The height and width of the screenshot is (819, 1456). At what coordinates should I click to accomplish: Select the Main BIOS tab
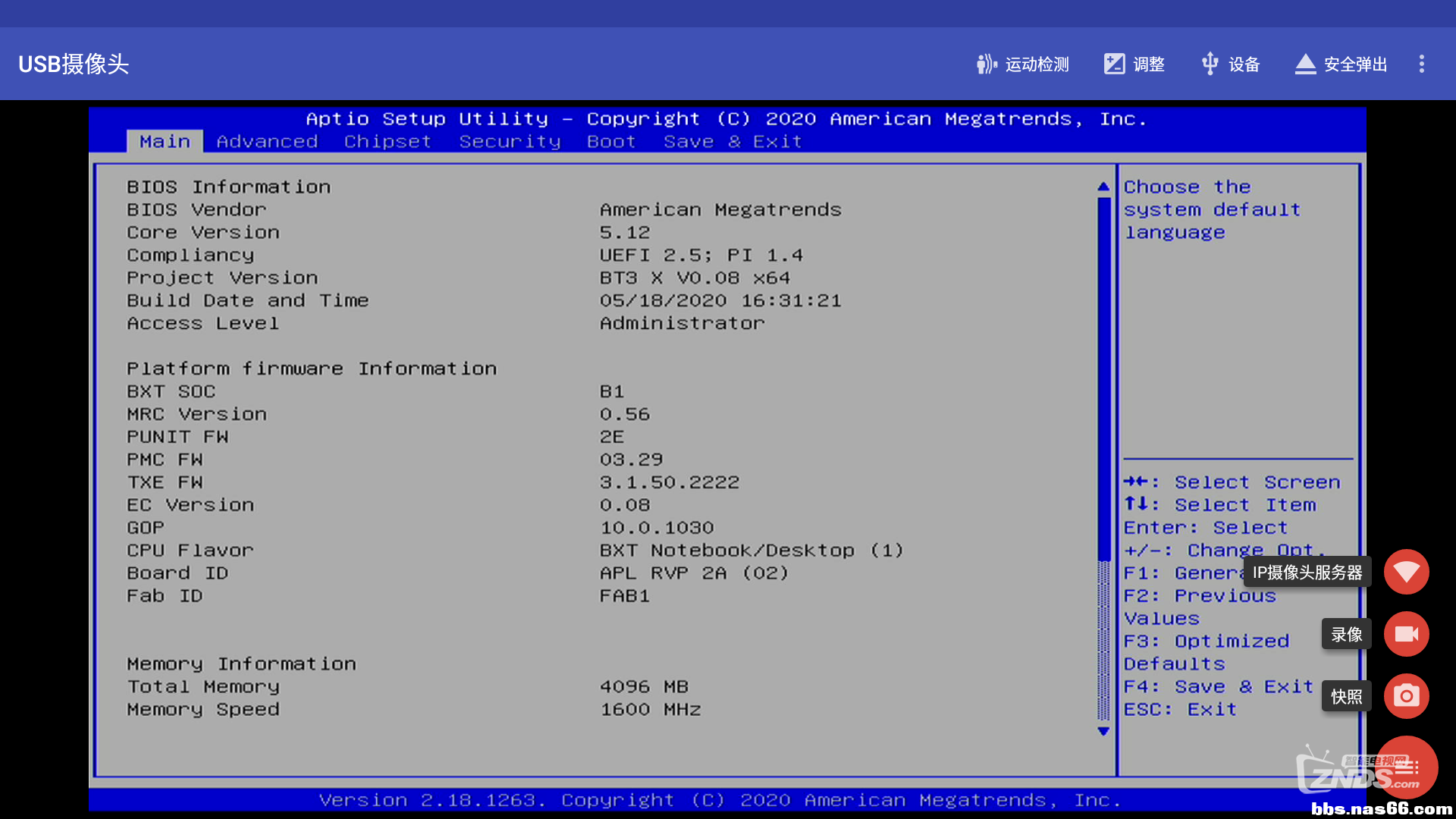(x=165, y=142)
